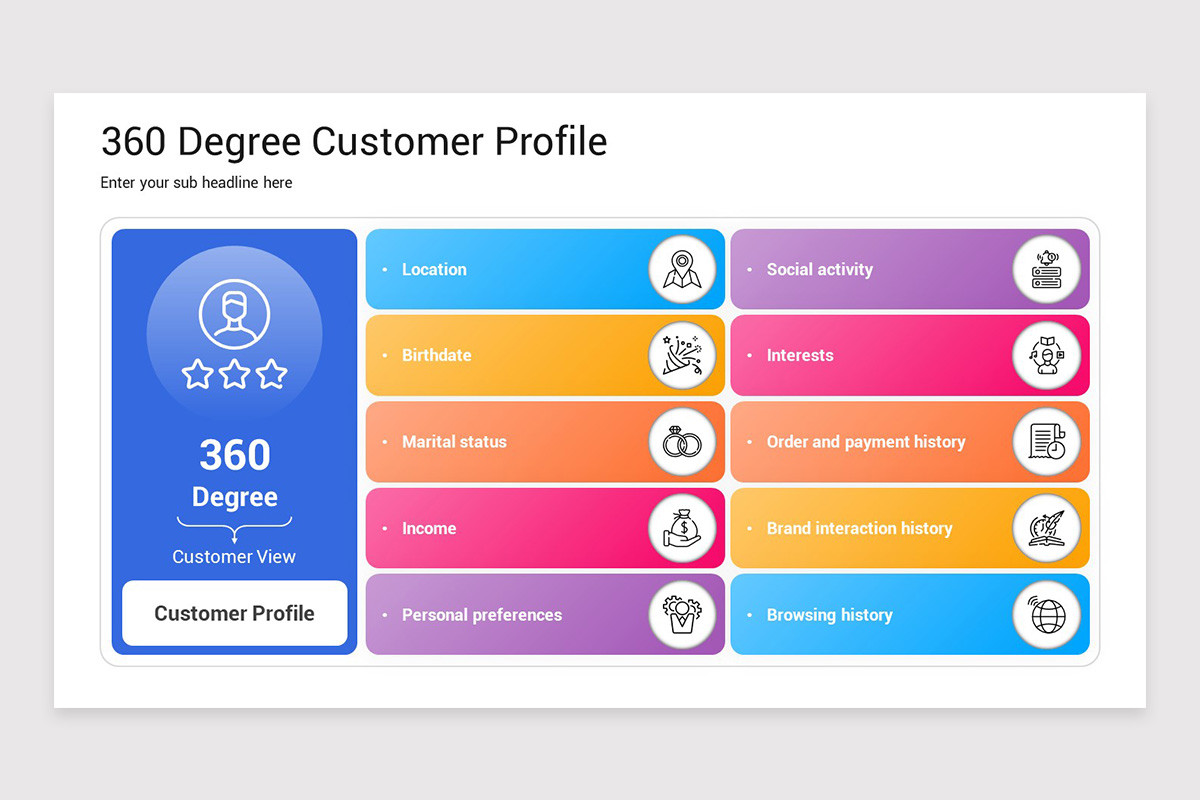Select the Brand interaction history icon
The height and width of the screenshot is (800, 1200).
[1047, 528]
